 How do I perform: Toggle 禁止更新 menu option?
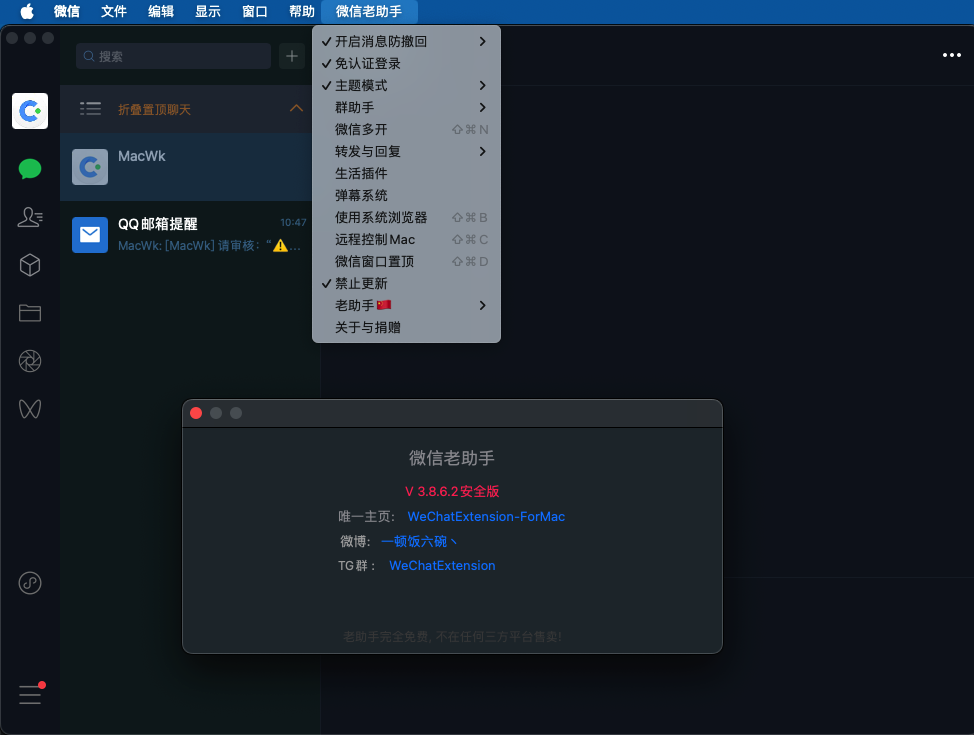406,283
